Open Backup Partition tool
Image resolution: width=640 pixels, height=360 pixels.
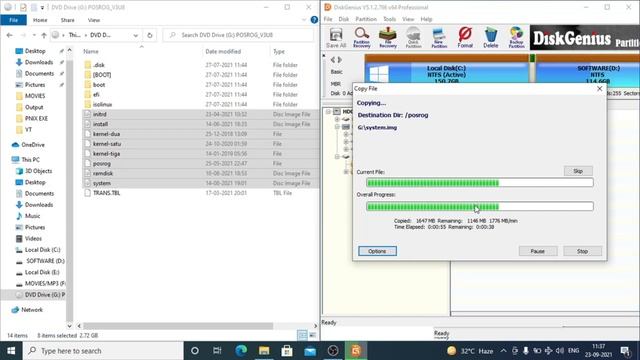[516, 38]
